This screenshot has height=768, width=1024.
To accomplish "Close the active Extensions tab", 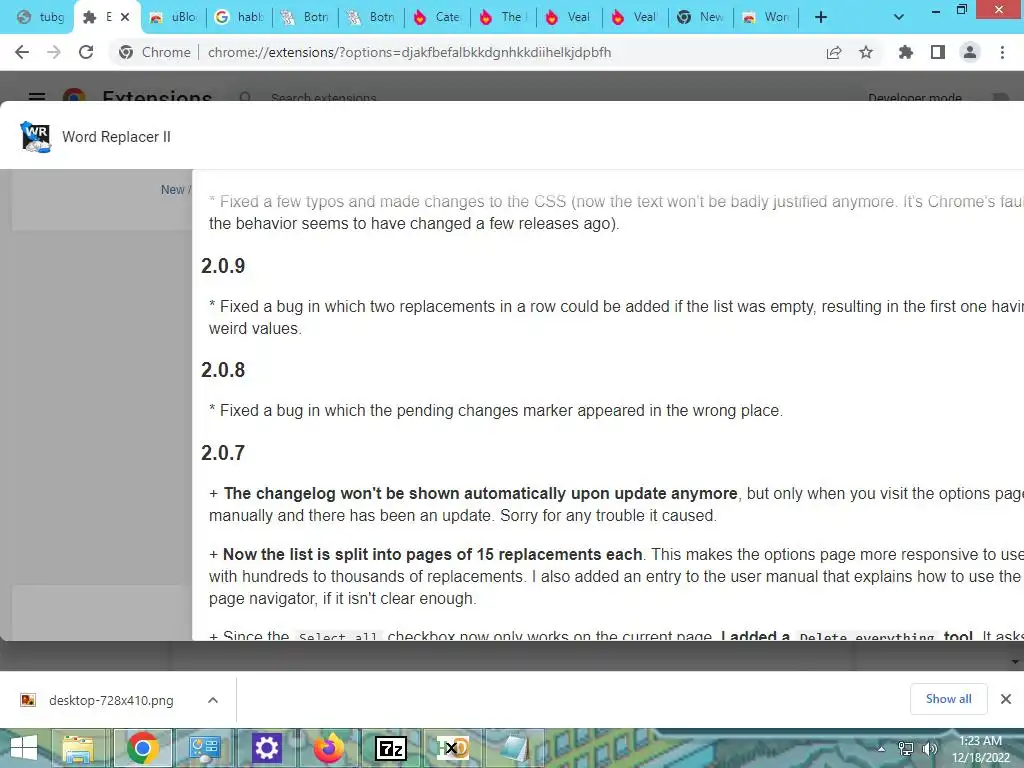I will click(x=125, y=17).
